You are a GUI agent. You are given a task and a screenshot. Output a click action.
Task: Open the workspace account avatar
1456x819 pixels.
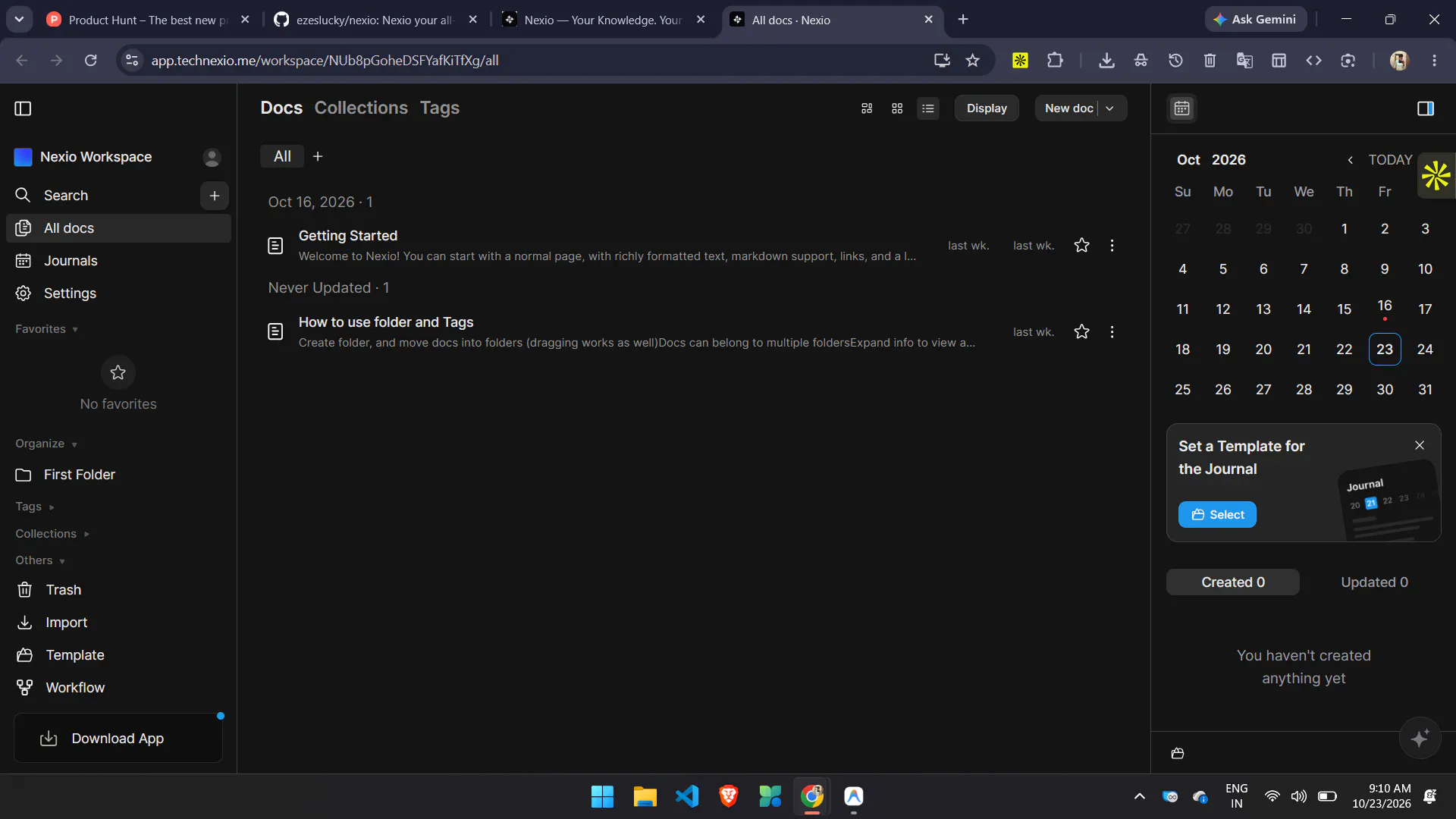click(212, 157)
